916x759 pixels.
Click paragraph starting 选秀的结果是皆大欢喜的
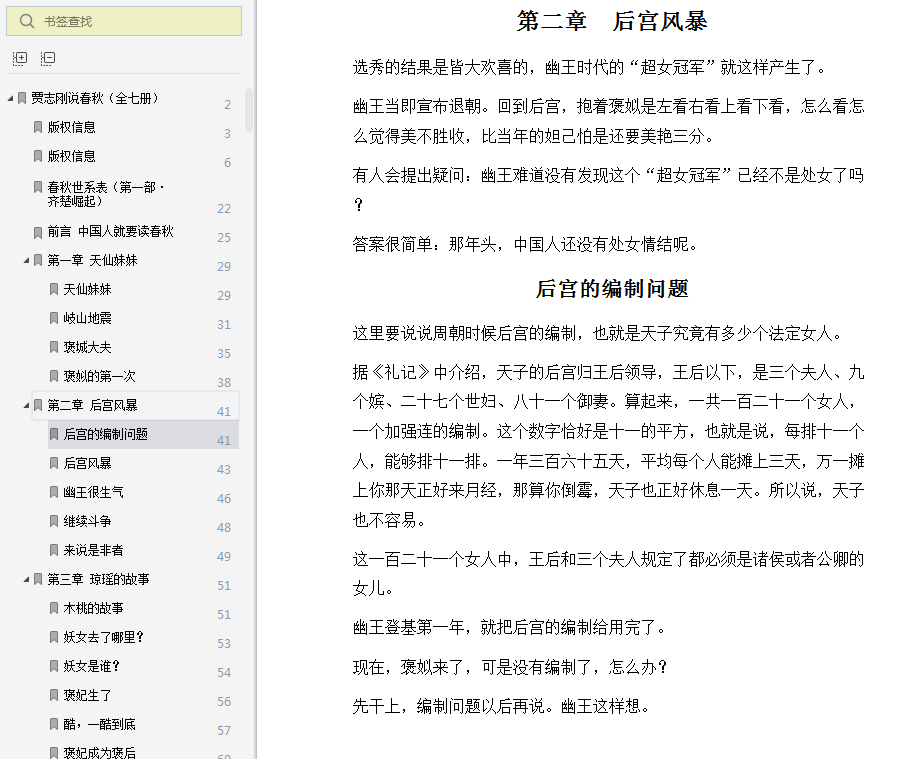coord(590,67)
